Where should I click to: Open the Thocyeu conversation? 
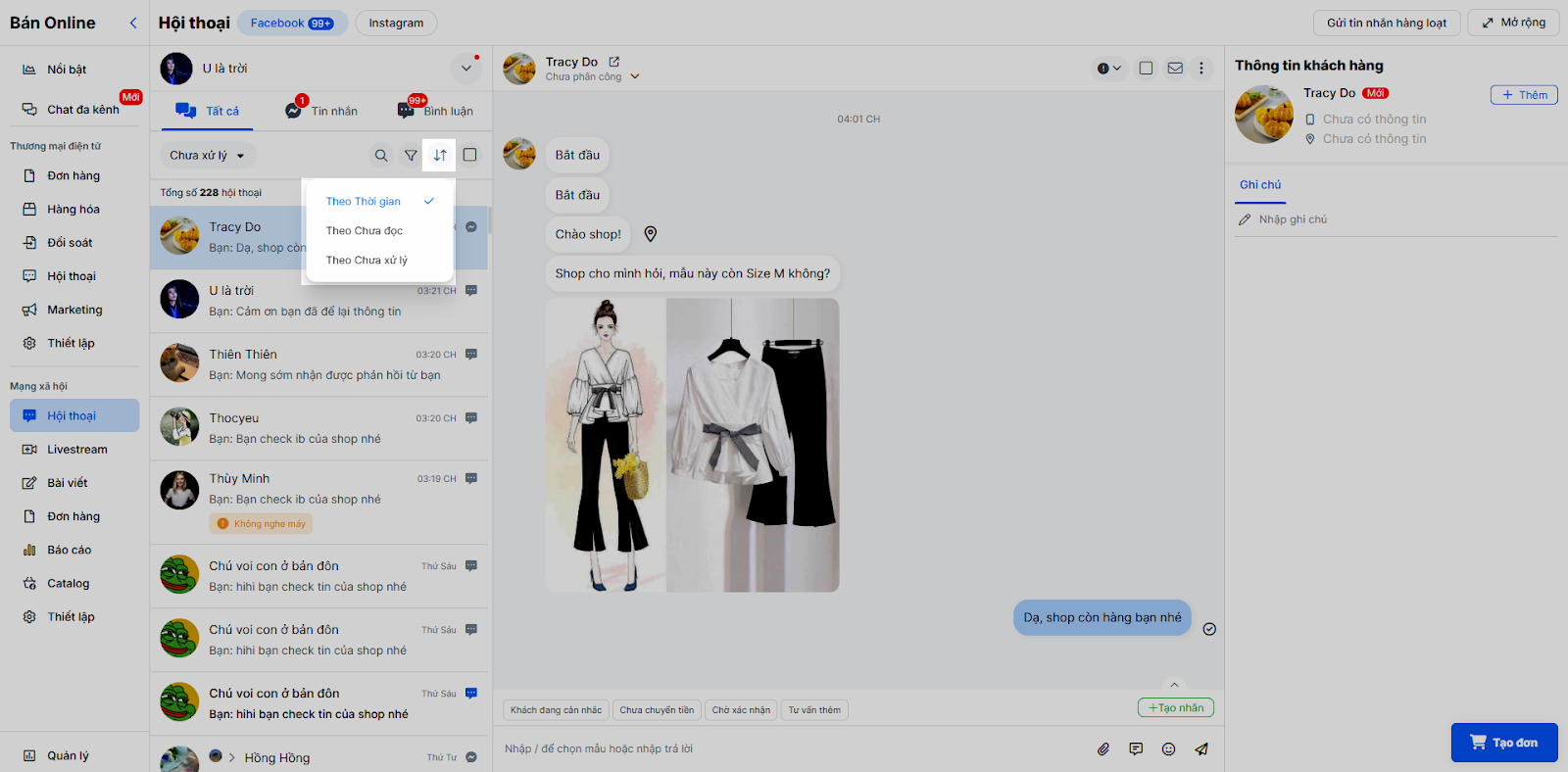[319, 428]
